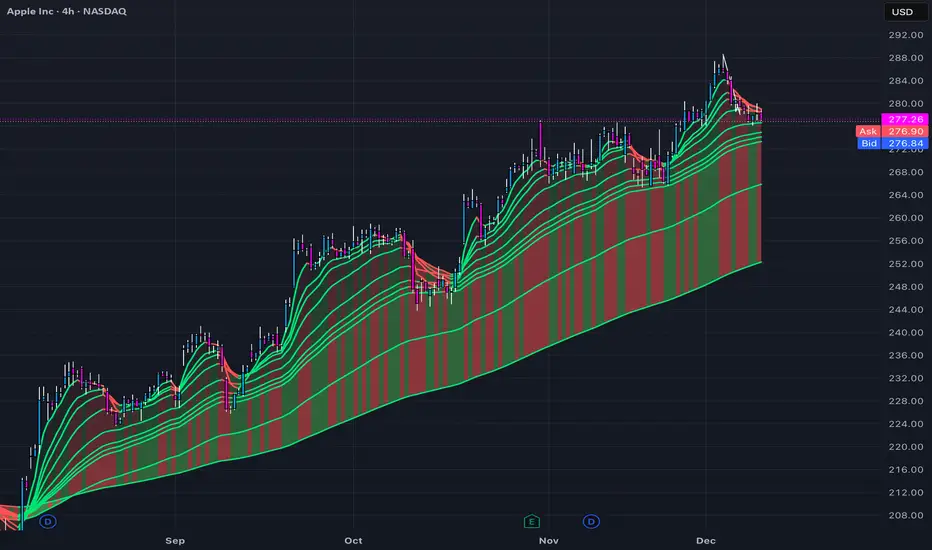Open the dividend D marker beside the E marker

pyautogui.click(x=591, y=521)
